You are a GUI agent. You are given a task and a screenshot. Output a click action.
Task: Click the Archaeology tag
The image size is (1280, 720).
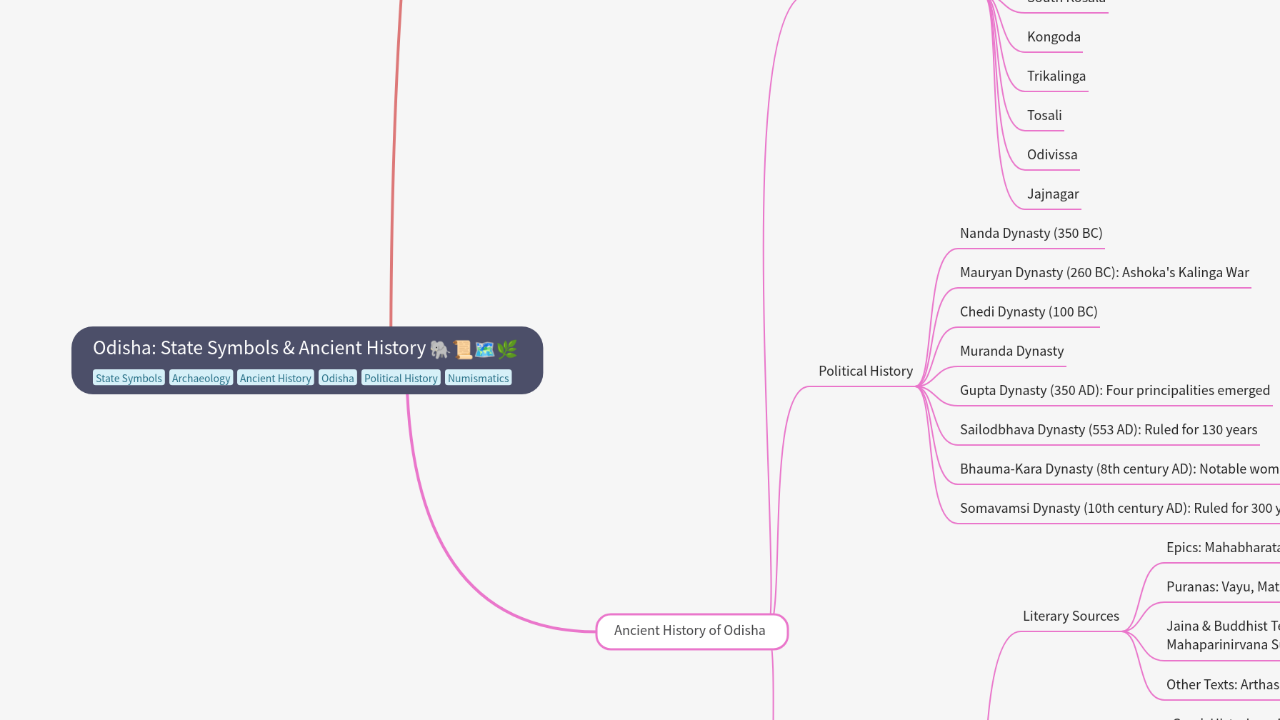pos(201,378)
